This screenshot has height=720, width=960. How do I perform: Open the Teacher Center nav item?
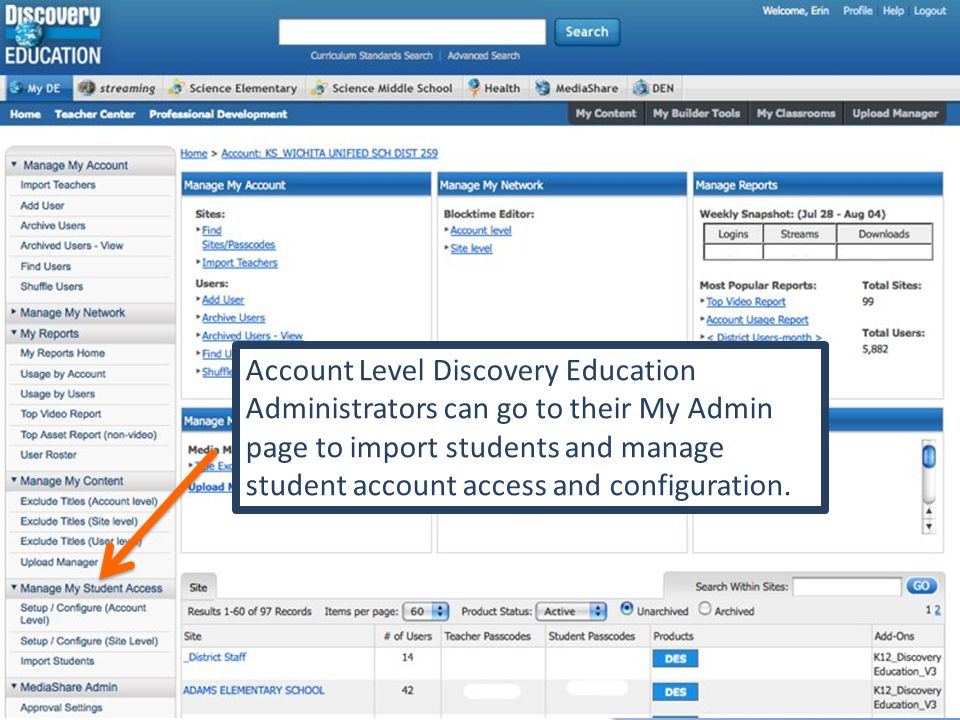coord(95,114)
